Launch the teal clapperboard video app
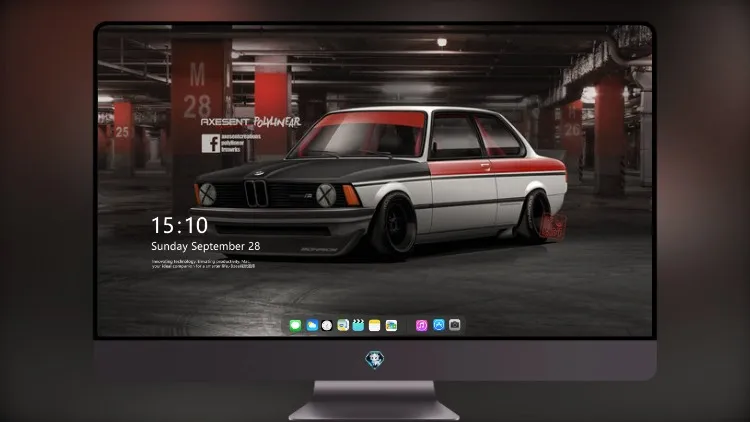The height and width of the screenshot is (422, 750). [358, 326]
